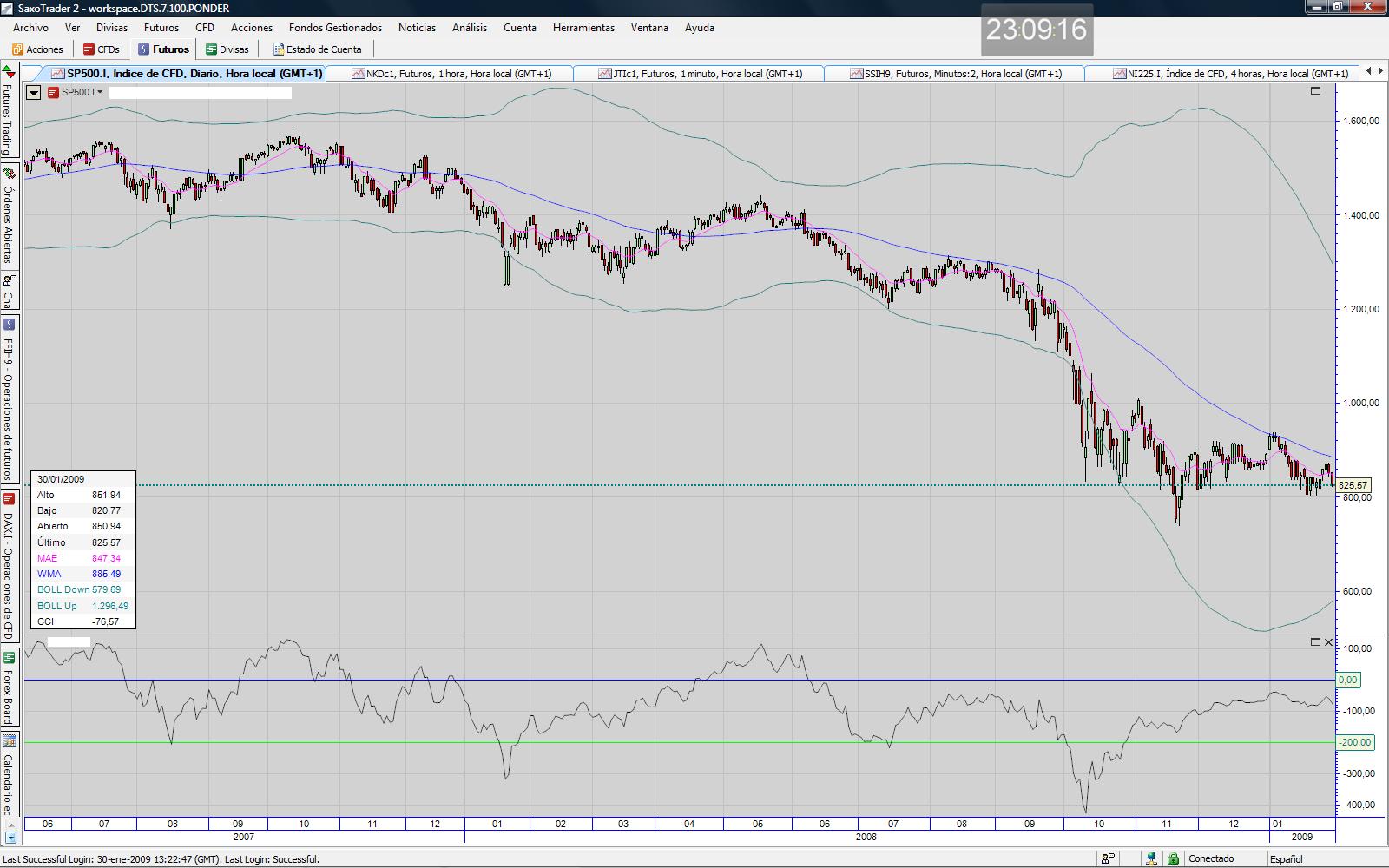Expand the SP500.I instrument dropdown
1389x868 pixels.
tap(101, 92)
